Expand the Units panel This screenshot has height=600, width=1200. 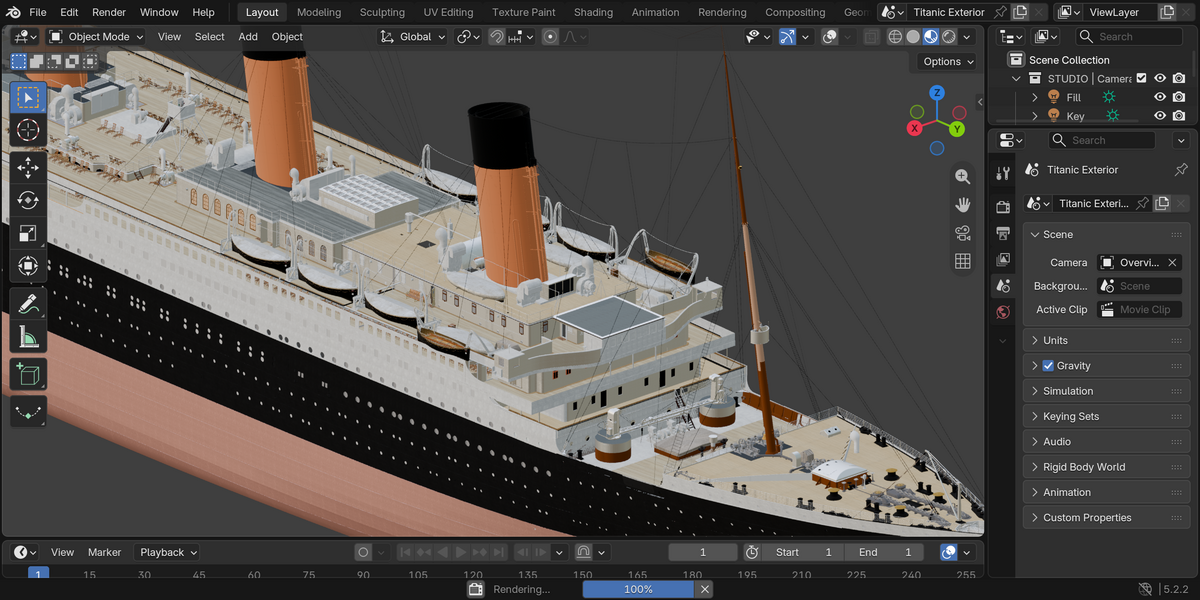tap(1107, 341)
